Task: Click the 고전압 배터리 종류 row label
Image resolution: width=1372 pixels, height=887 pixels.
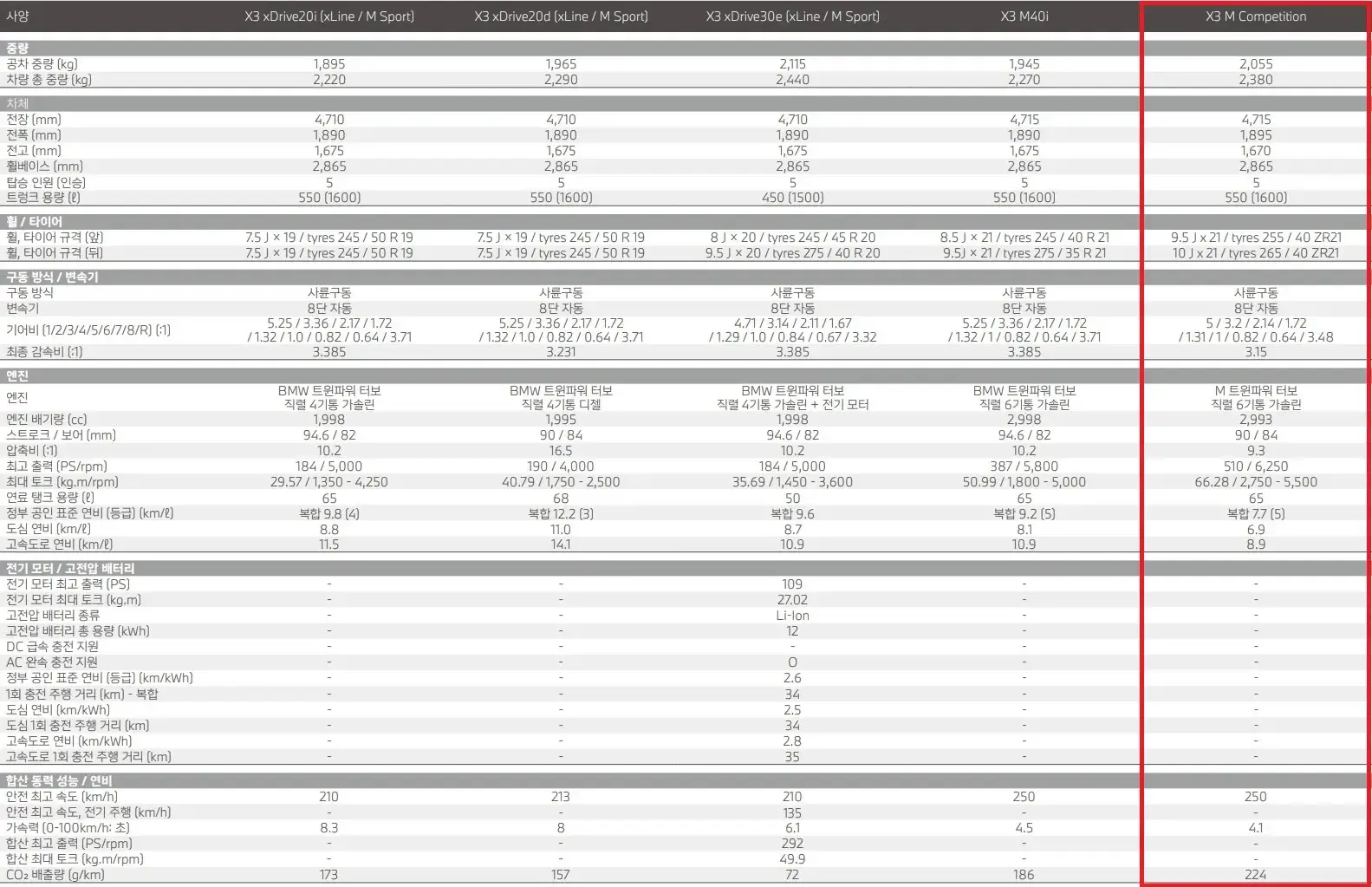Action: click(53, 616)
